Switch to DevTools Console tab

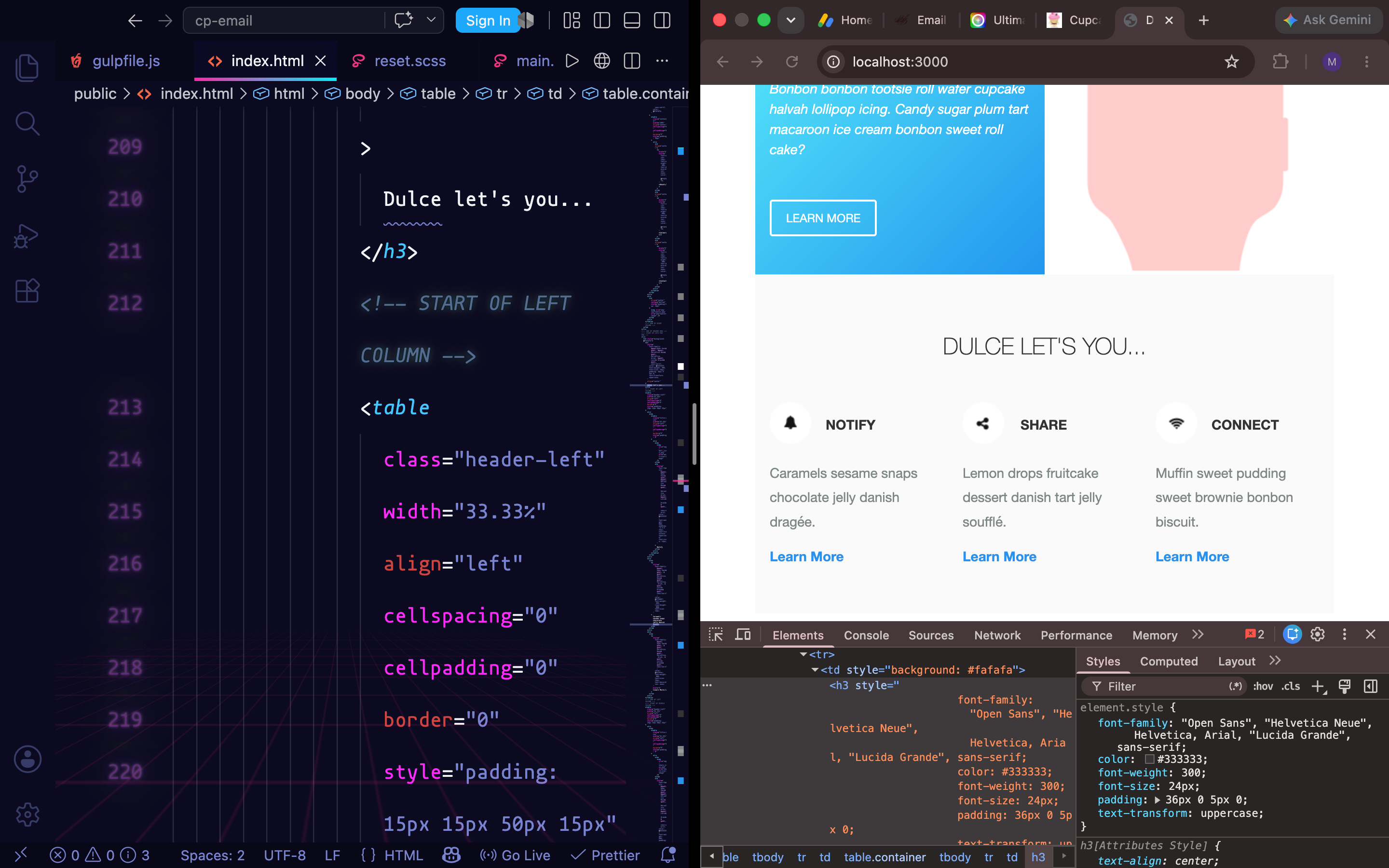pyautogui.click(x=866, y=635)
